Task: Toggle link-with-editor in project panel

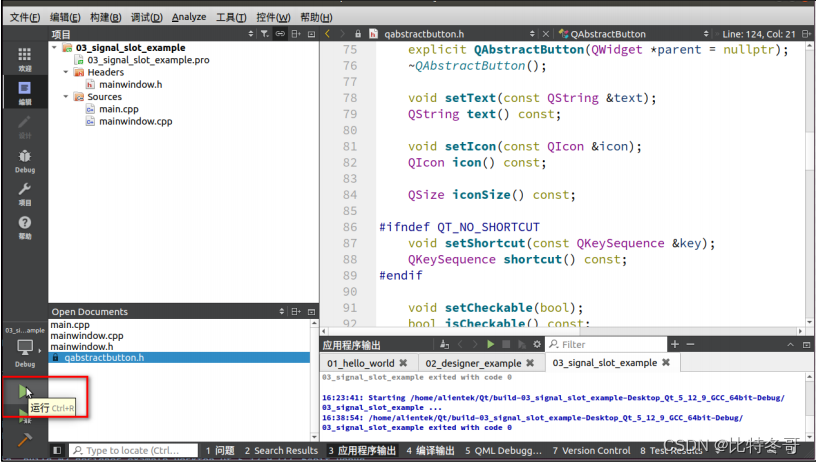Action: [281, 33]
